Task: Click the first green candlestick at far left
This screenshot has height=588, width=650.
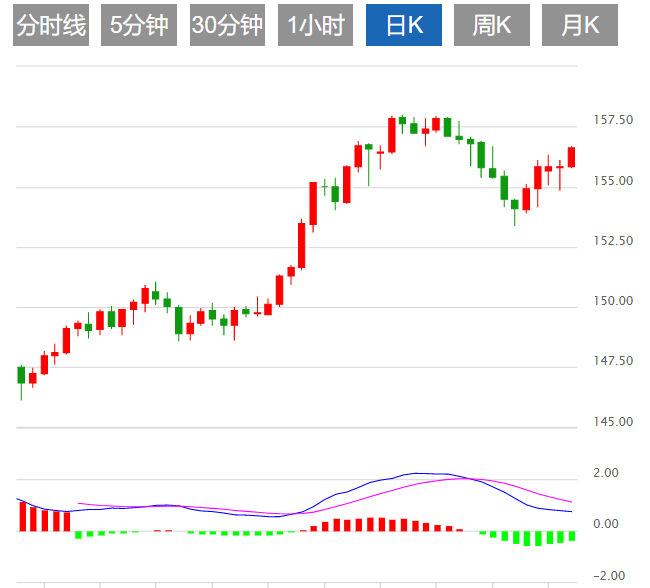Action: pyautogui.click(x=21, y=375)
